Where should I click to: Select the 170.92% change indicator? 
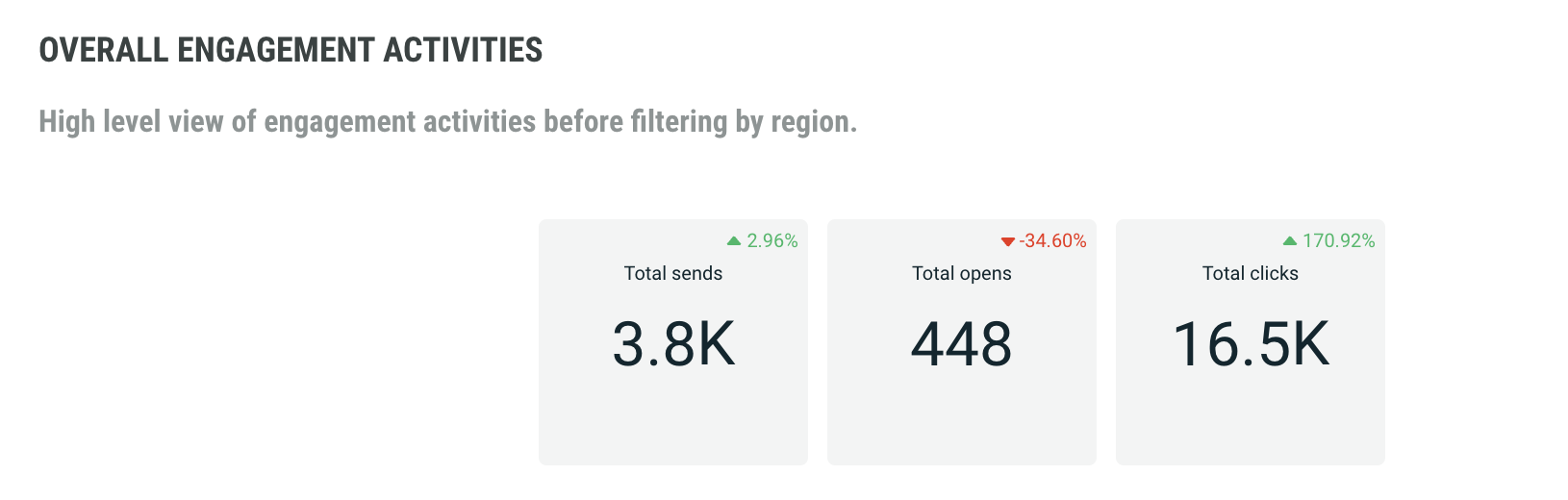[1338, 240]
